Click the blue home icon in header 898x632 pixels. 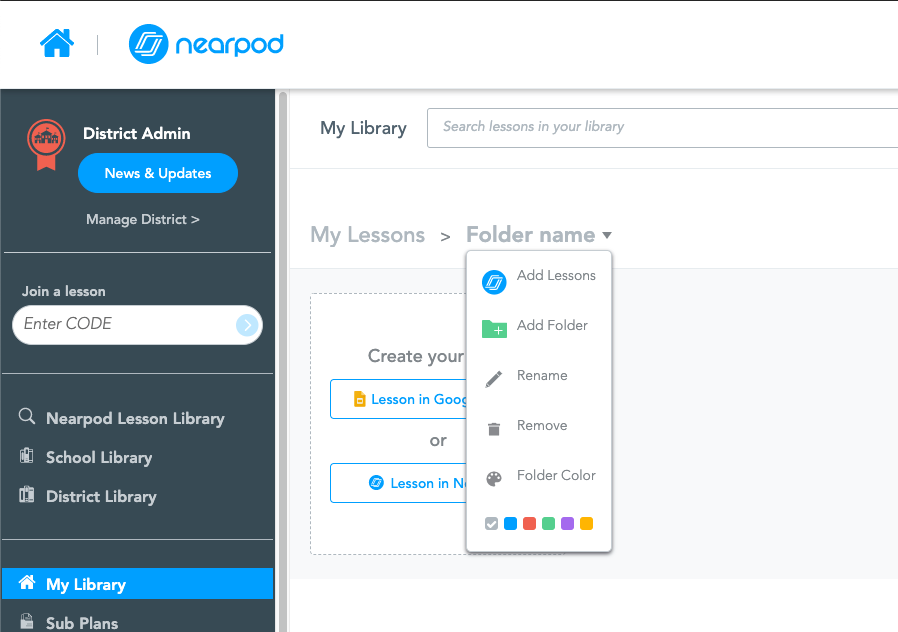(56, 44)
